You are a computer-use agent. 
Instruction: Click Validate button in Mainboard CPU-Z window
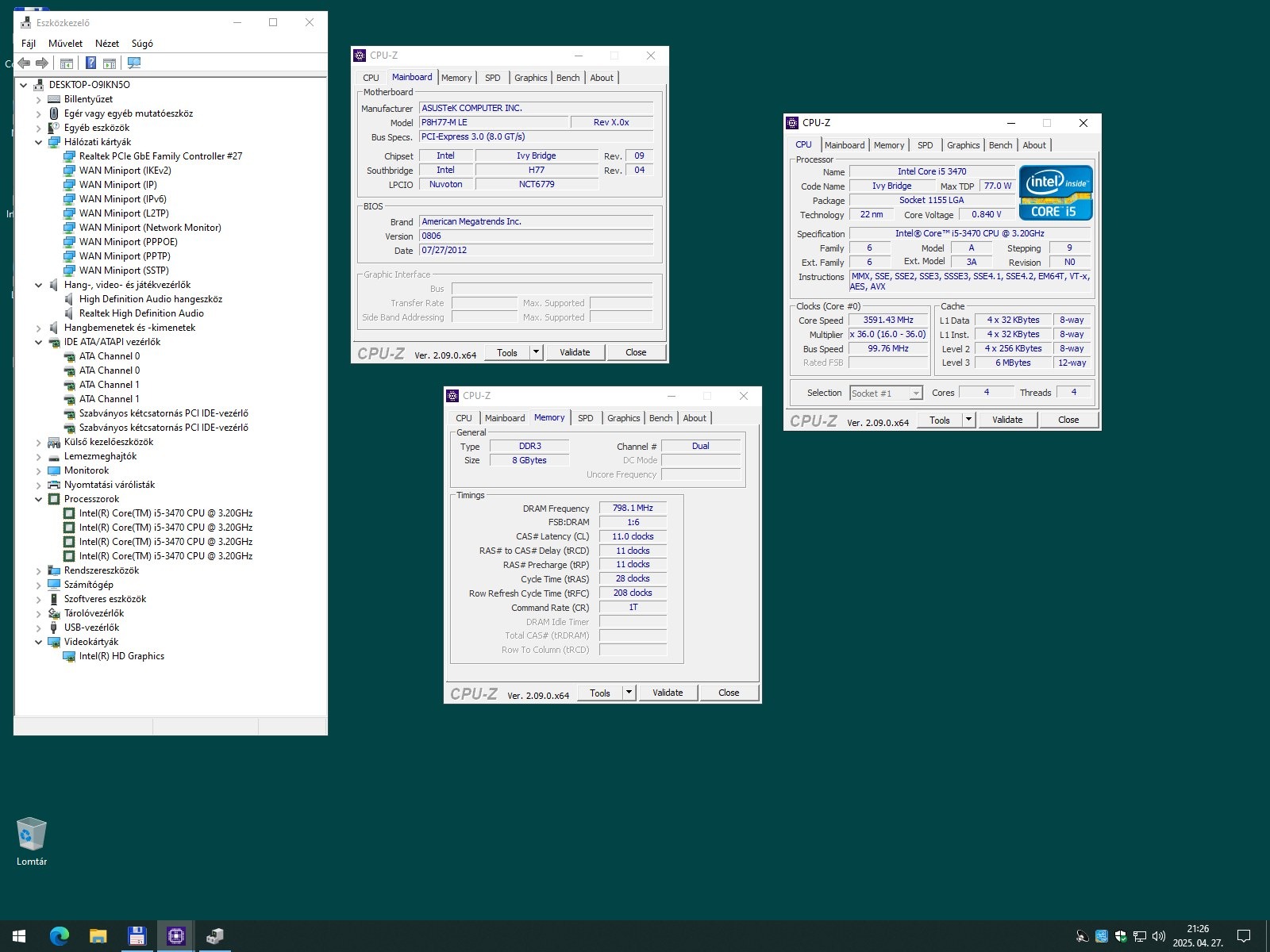(x=575, y=352)
